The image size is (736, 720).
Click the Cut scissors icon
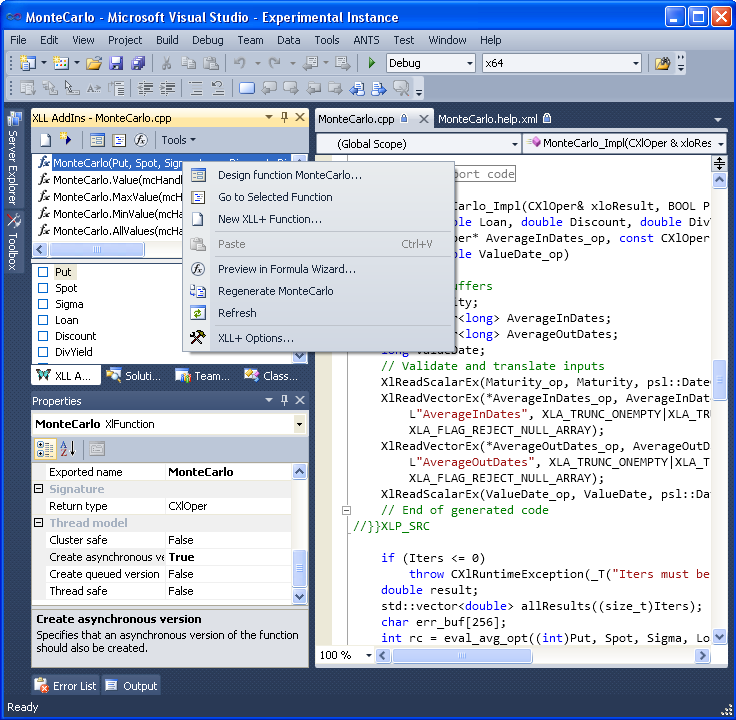pyautogui.click(x=166, y=63)
